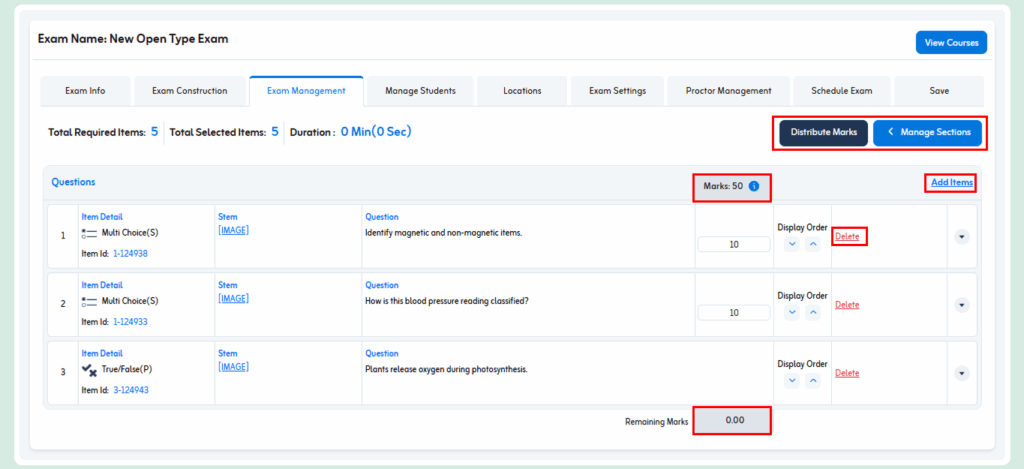Move question 3 up in display order

click(813, 381)
